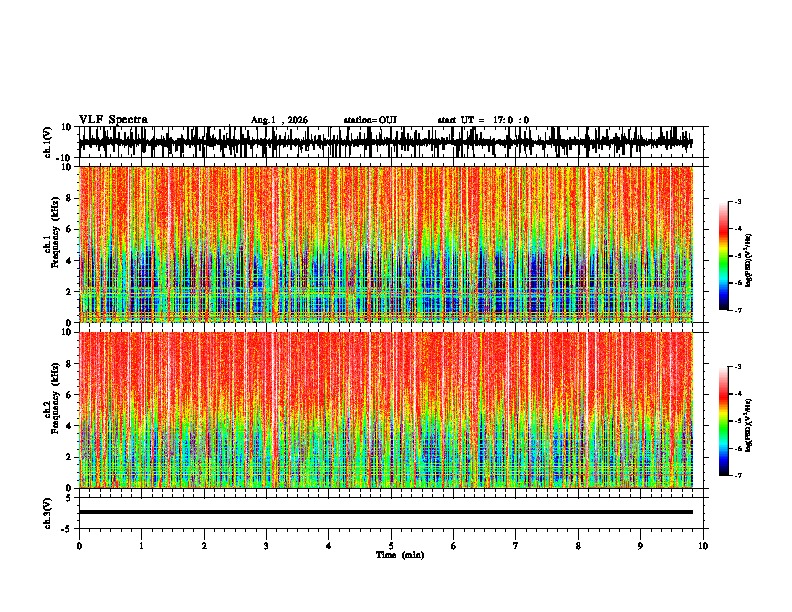The width and height of the screenshot is (792, 612).
Task: Click the '6' kHz tick on ch.2 spectrogram
Action: [x=70, y=395]
